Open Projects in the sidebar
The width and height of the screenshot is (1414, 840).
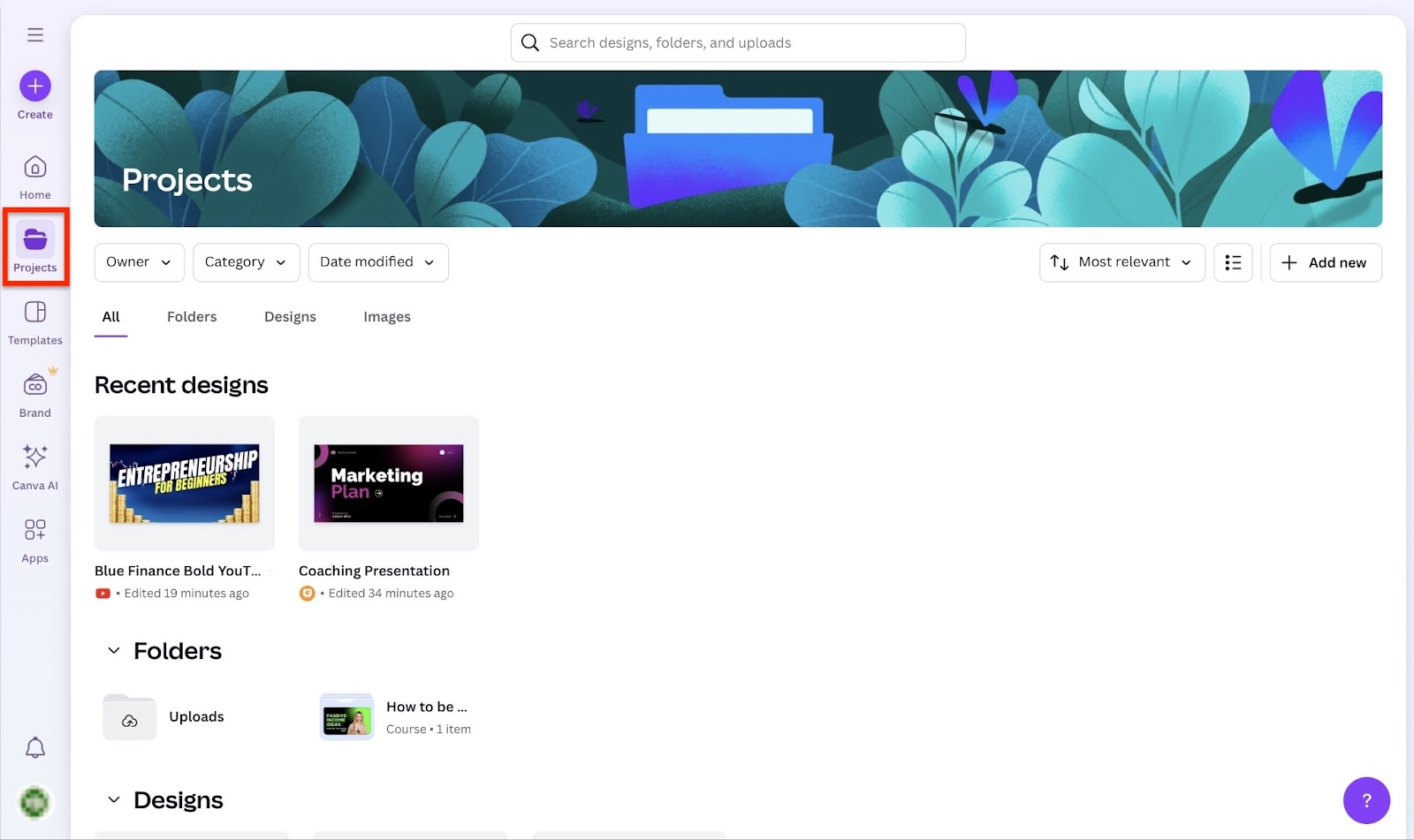(35, 248)
